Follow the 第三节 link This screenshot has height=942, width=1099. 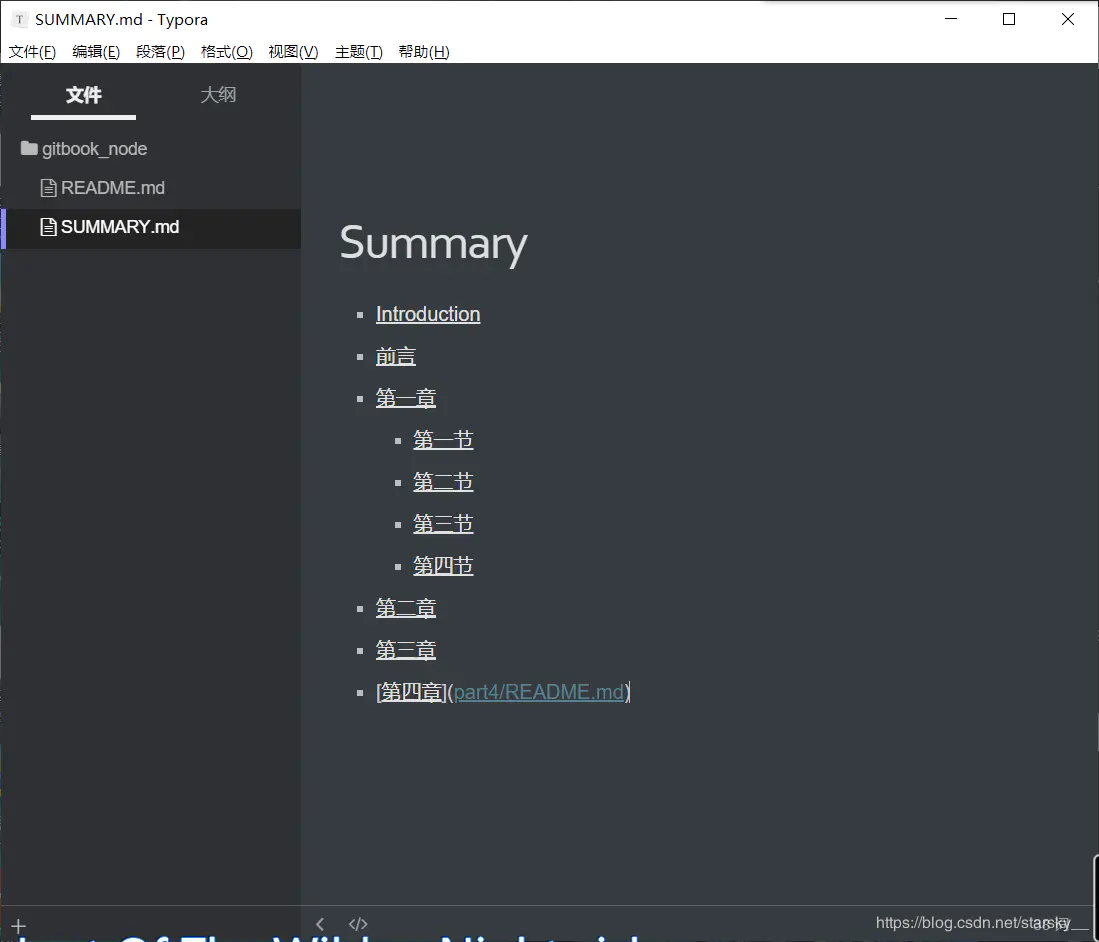coord(443,524)
